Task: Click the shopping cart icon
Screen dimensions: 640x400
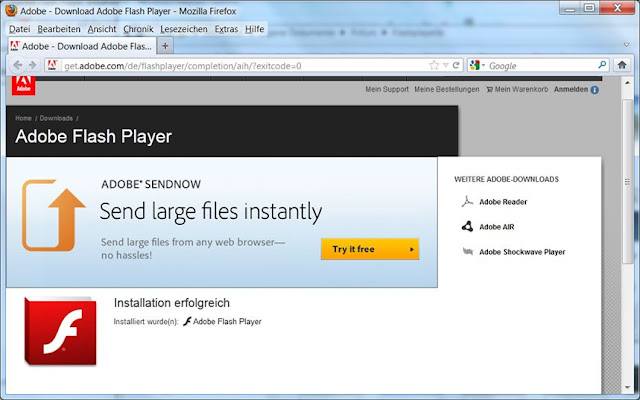Action: coord(489,89)
